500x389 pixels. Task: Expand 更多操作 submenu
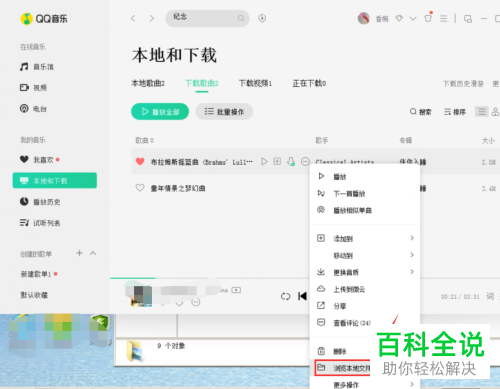(x=365, y=384)
